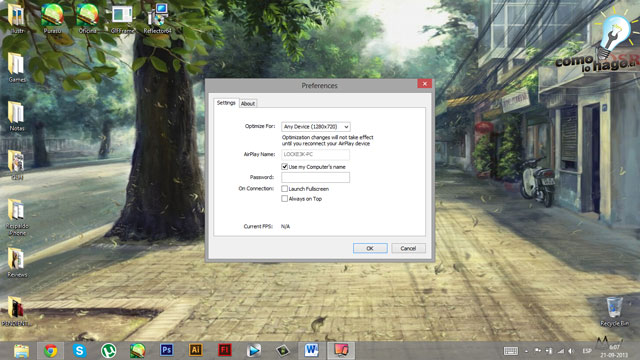Select the Settings tab
The image size is (640, 360).
click(226, 103)
